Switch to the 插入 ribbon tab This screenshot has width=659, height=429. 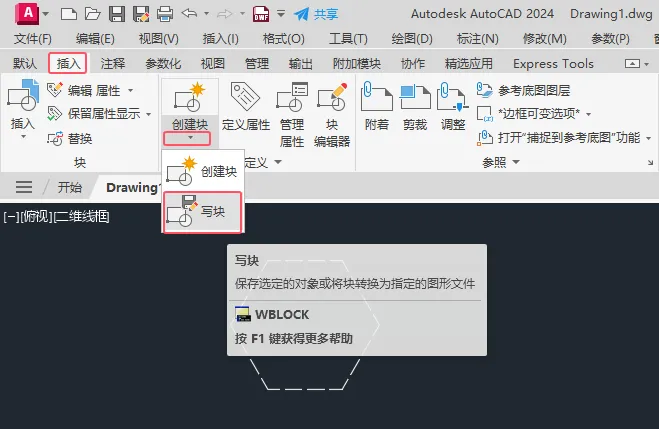point(68,63)
